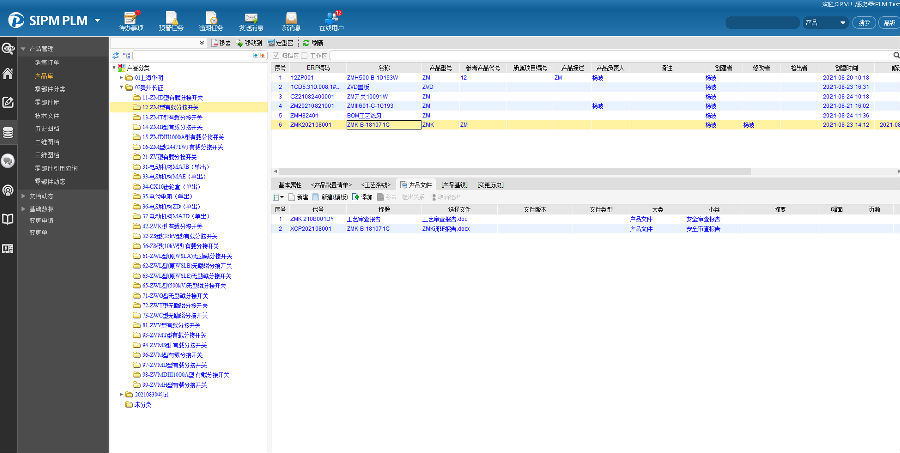
Task: Click the search magnifier icon in the left sidebar
Action: pos(8,46)
